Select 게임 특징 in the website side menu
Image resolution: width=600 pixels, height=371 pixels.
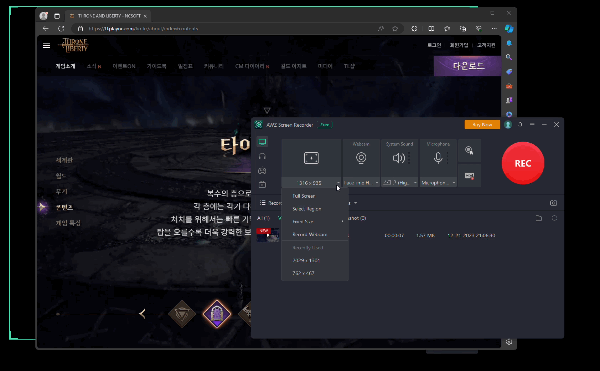pos(68,223)
